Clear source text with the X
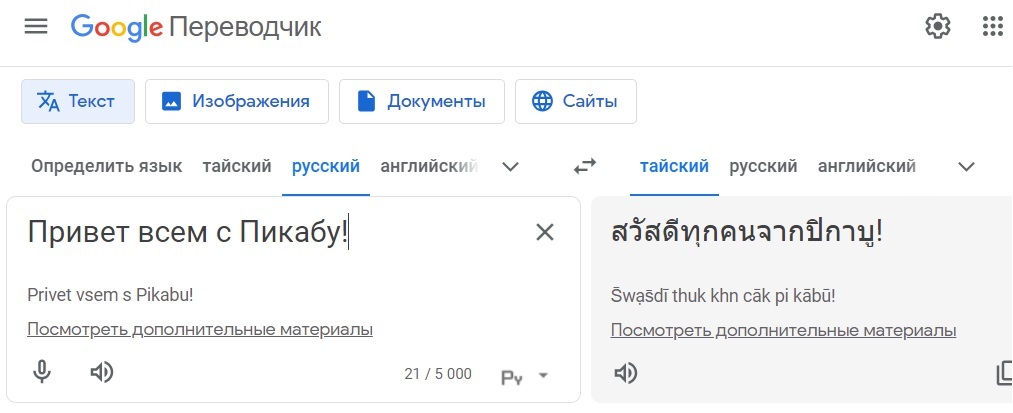Screen dimensions: 1013x413 tap(545, 232)
